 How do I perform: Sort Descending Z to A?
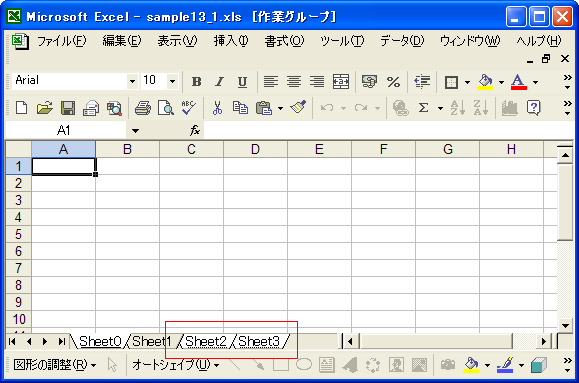pos(481,108)
